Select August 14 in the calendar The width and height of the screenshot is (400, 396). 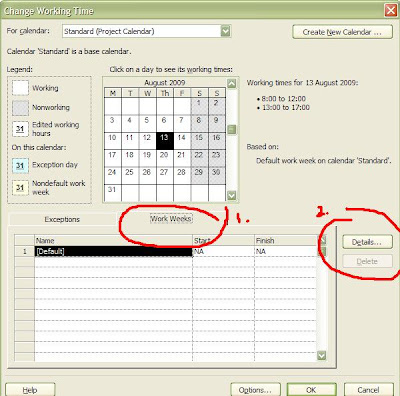tap(182, 141)
